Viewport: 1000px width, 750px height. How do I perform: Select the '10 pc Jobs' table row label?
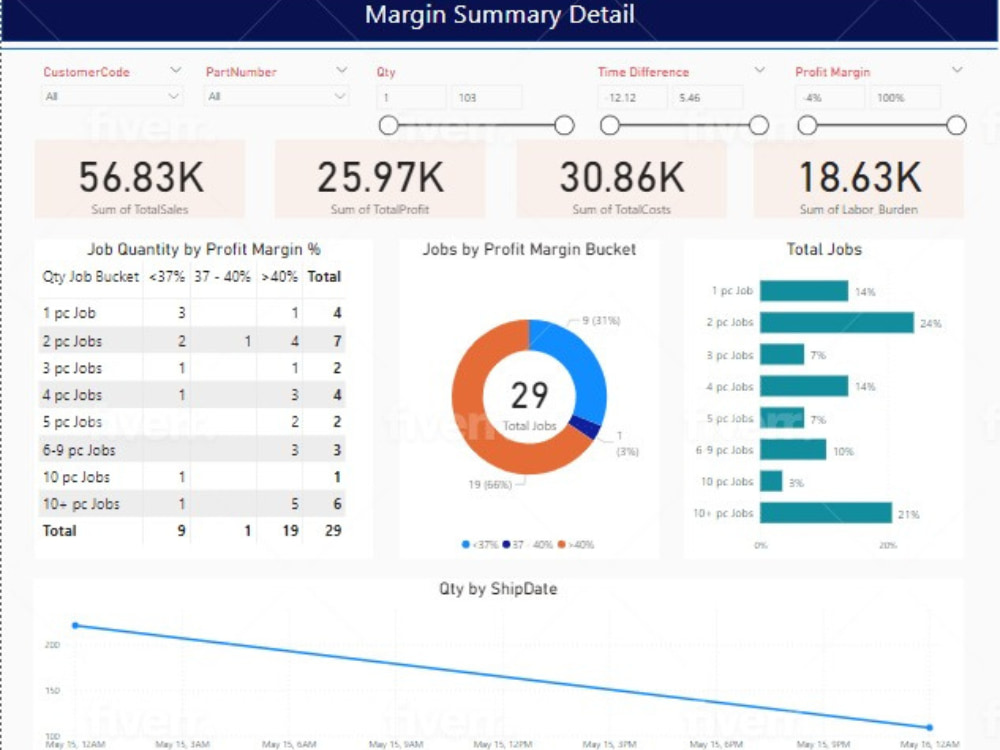click(x=76, y=477)
